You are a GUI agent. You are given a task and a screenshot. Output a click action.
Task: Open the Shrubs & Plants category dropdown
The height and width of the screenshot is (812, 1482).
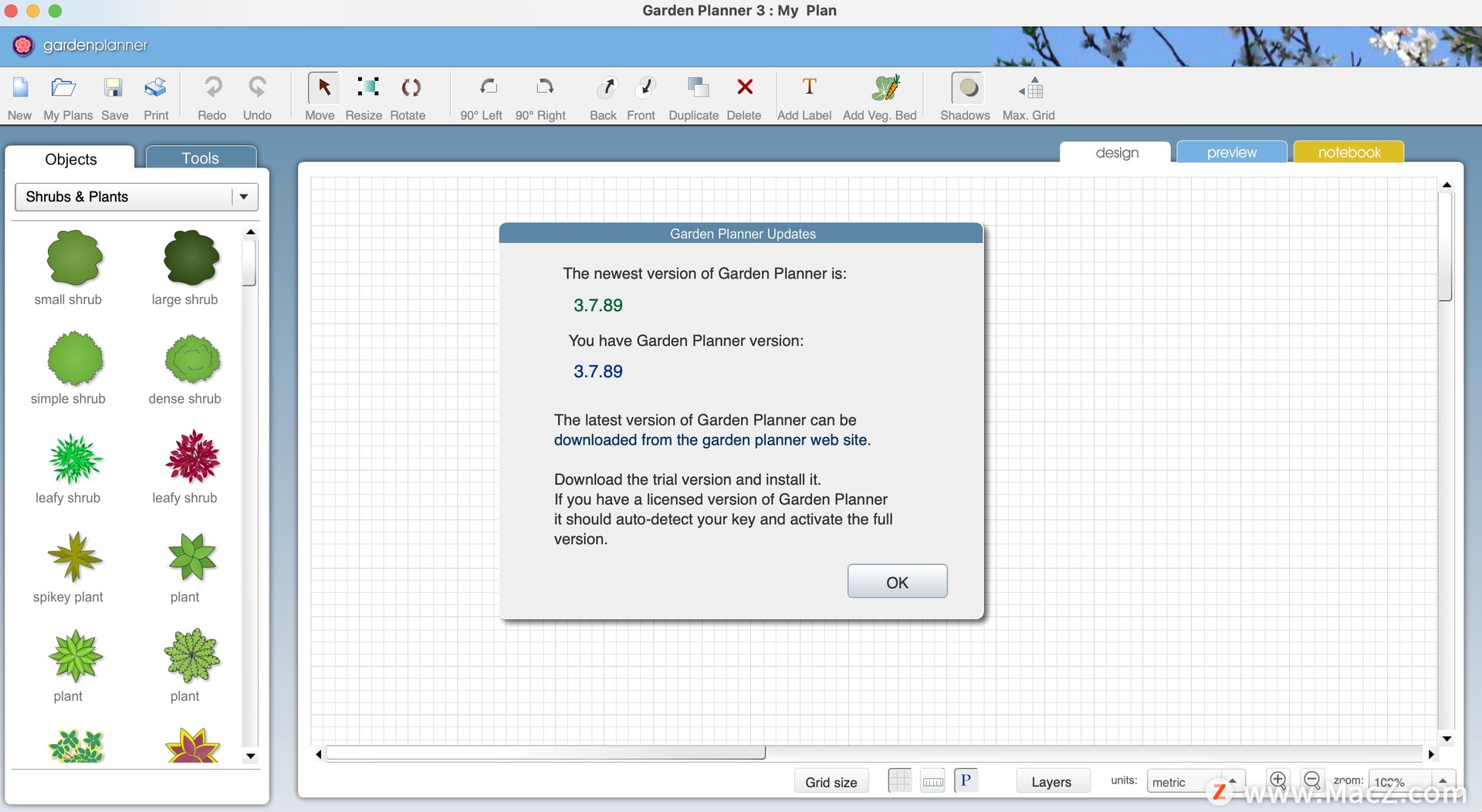coord(137,197)
